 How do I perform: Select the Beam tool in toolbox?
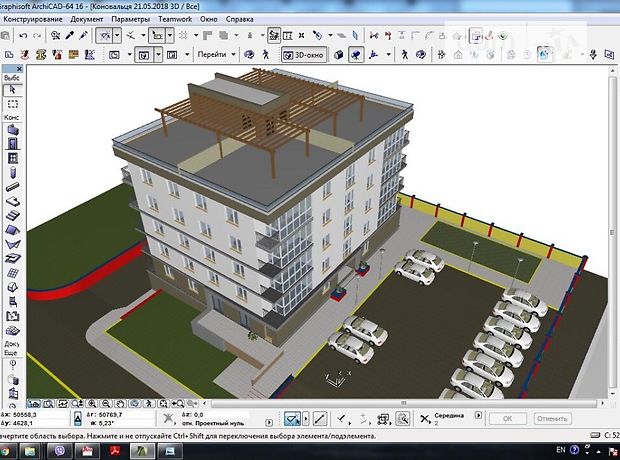(x=13, y=186)
